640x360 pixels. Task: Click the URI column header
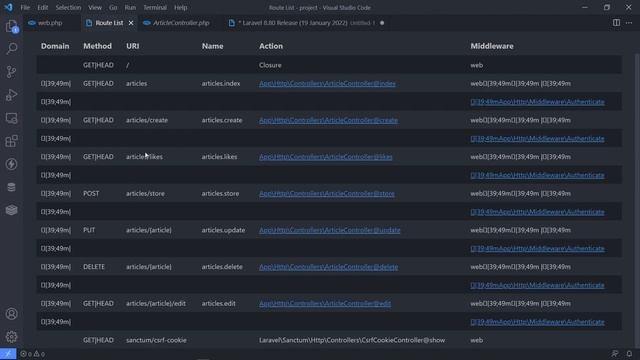(x=133, y=46)
